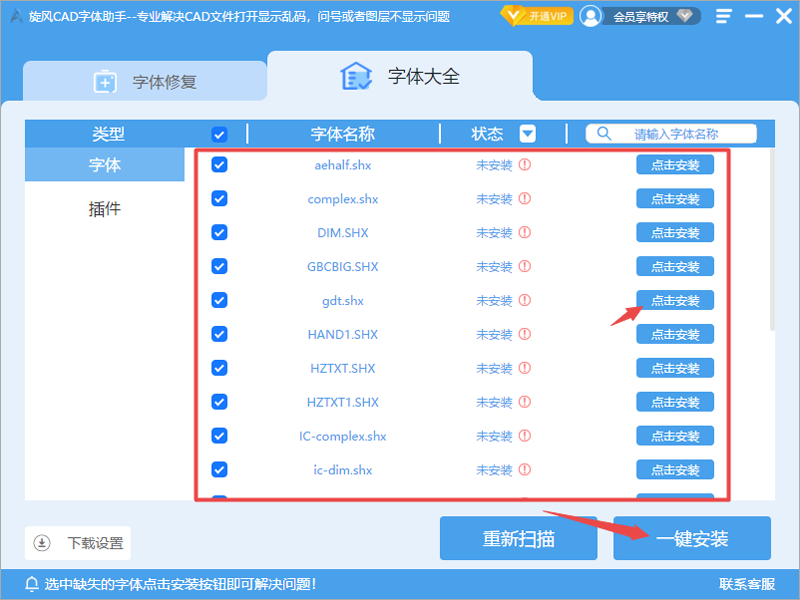Expand the 状态 filter dropdown
This screenshot has height=600, width=800.
tap(528, 134)
